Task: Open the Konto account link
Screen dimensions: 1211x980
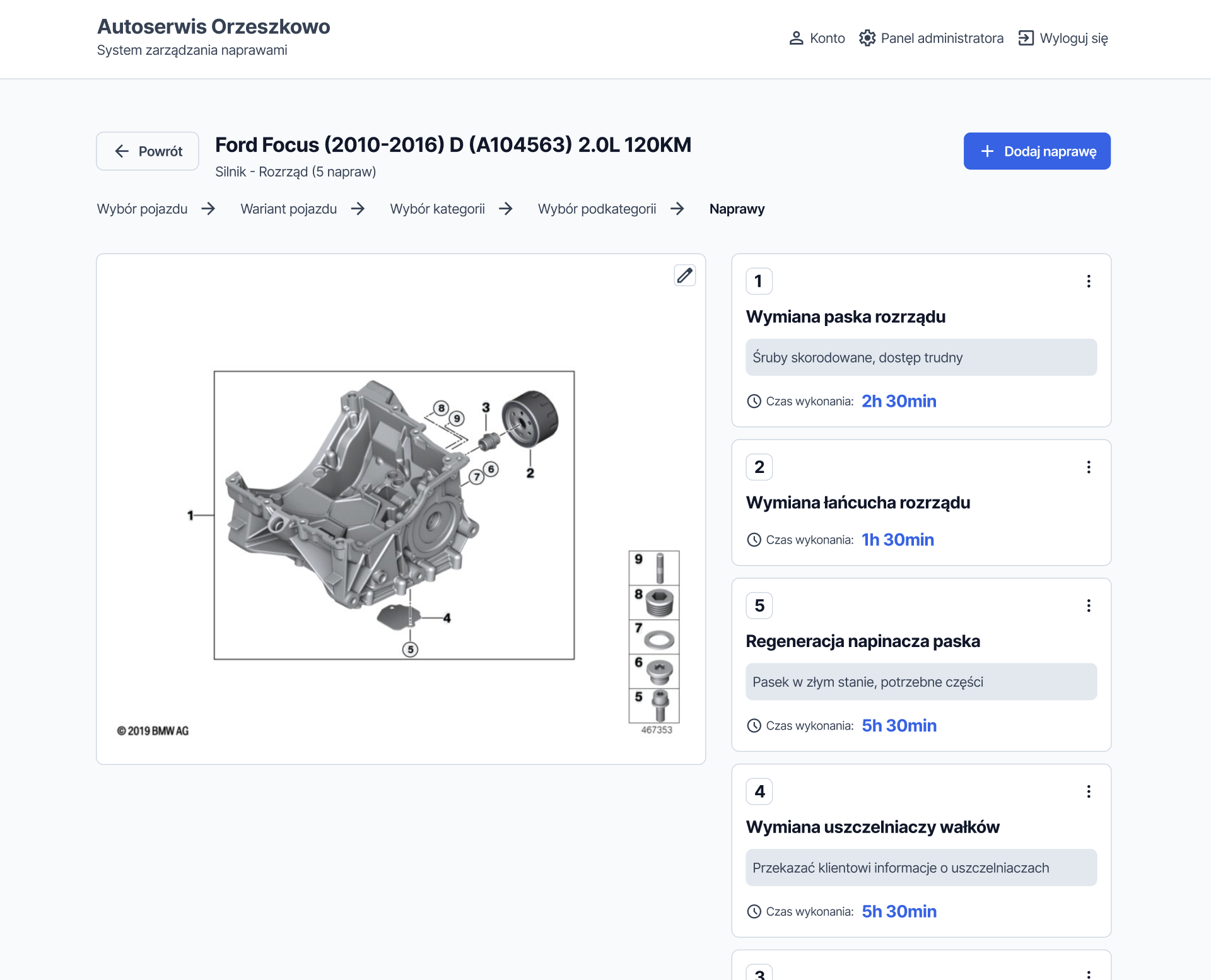Action: (817, 38)
